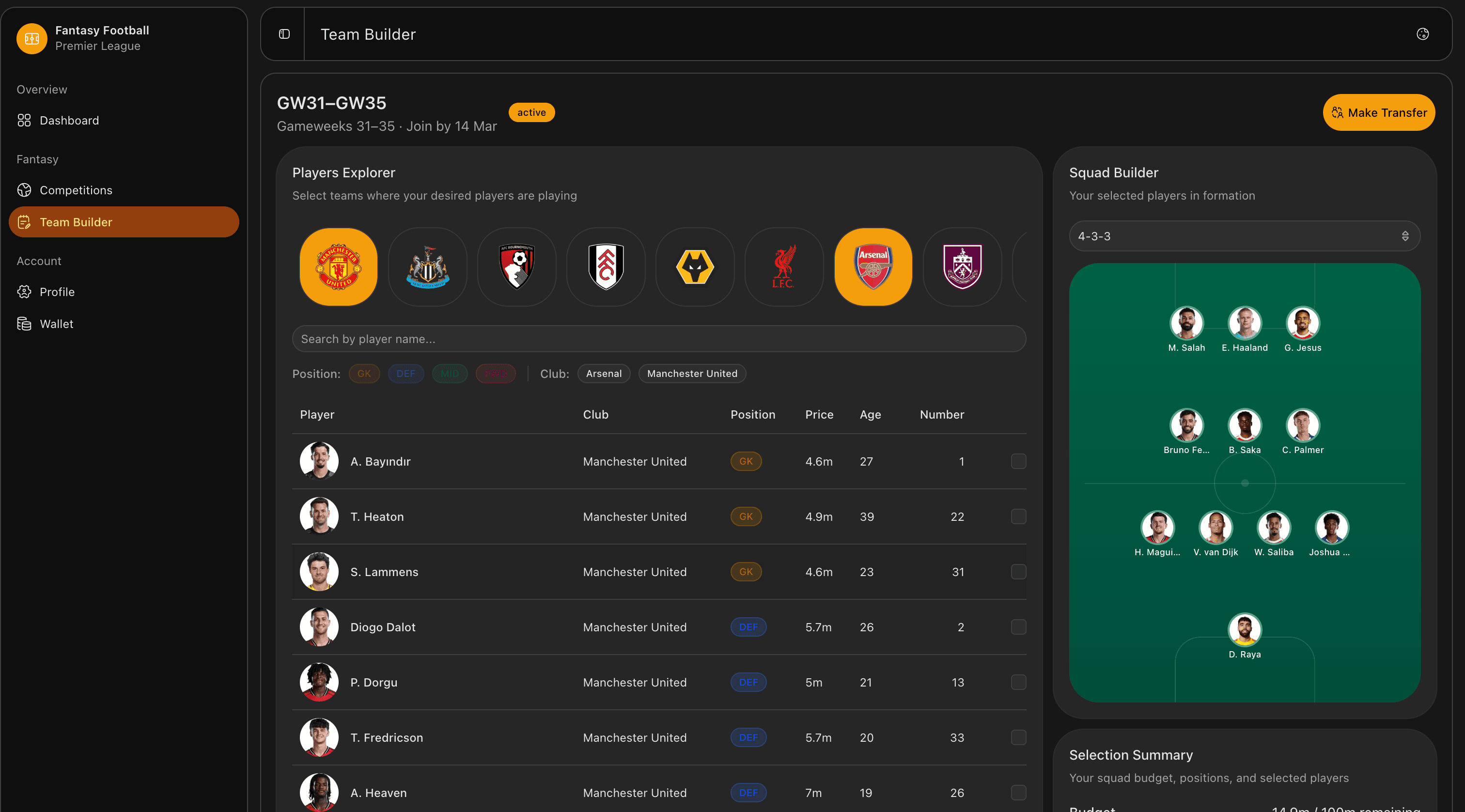This screenshot has width=1465, height=812.
Task: Click the active status badge
Action: click(531, 112)
